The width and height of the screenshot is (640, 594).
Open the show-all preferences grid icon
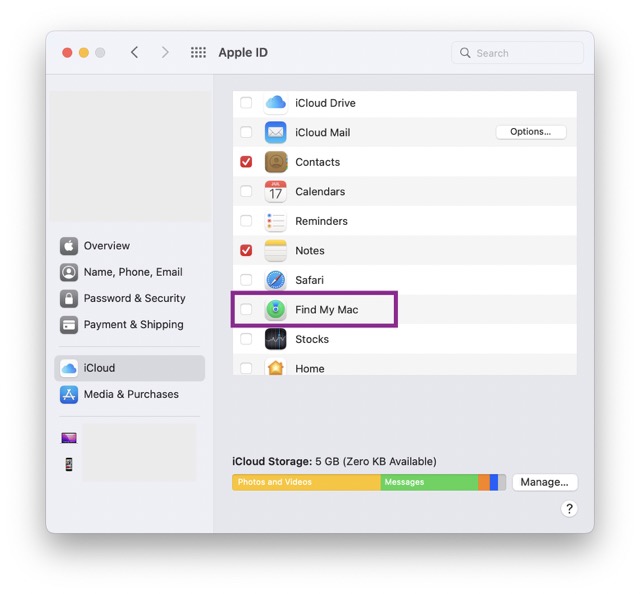pyautogui.click(x=198, y=53)
